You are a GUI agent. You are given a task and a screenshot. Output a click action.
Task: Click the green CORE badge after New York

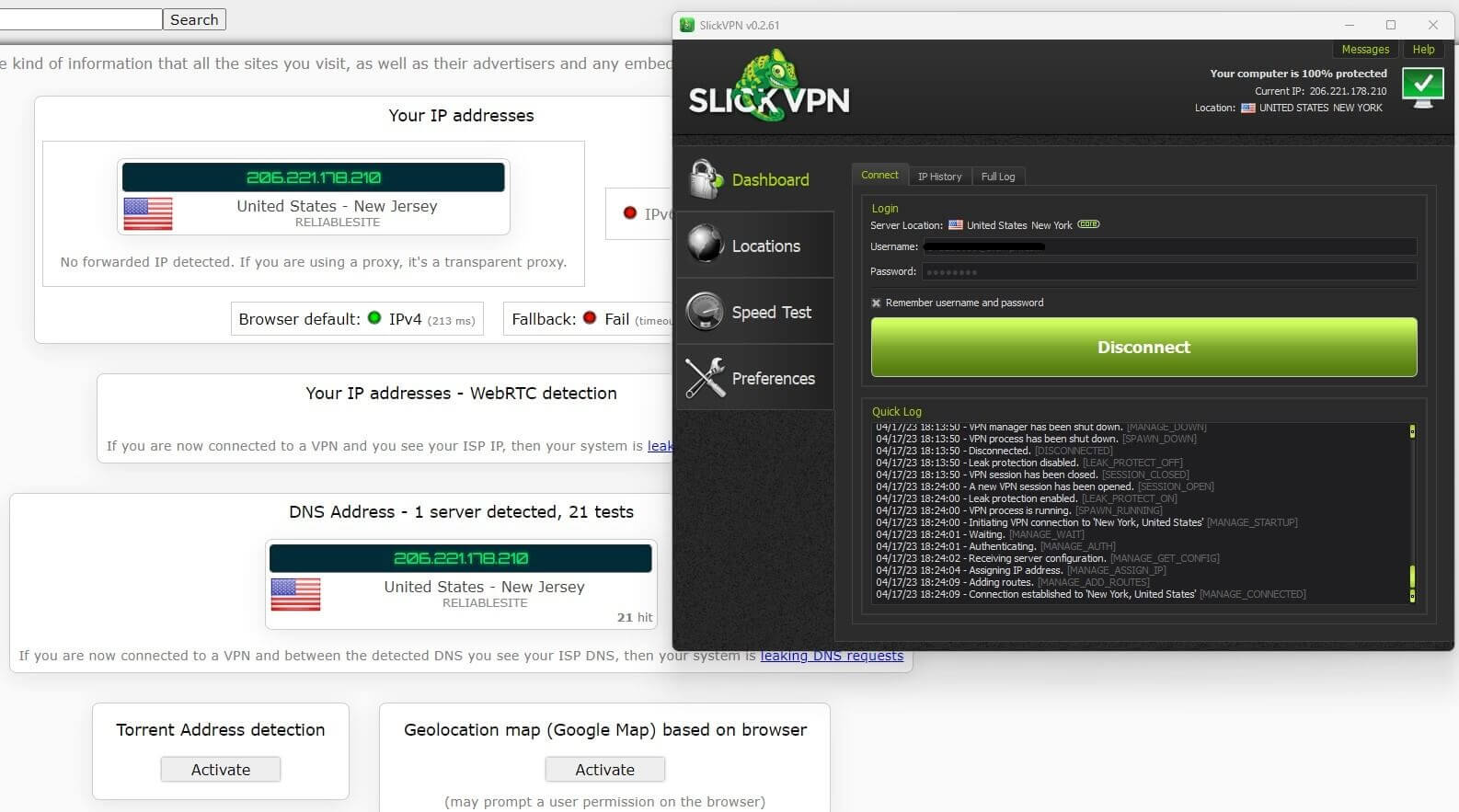pyautogui.click(x=1088, y=224)
